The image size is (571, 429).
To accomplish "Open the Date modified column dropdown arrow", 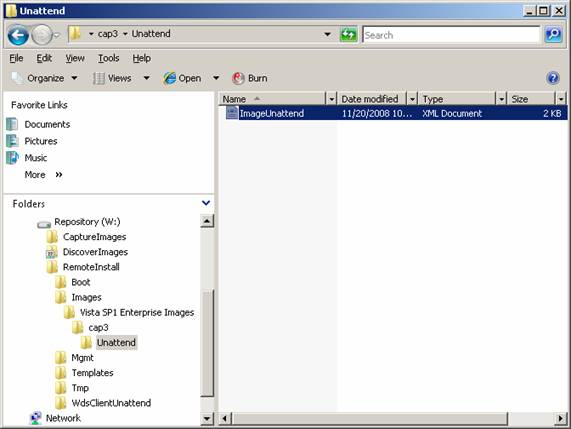I will coord(412,99).
